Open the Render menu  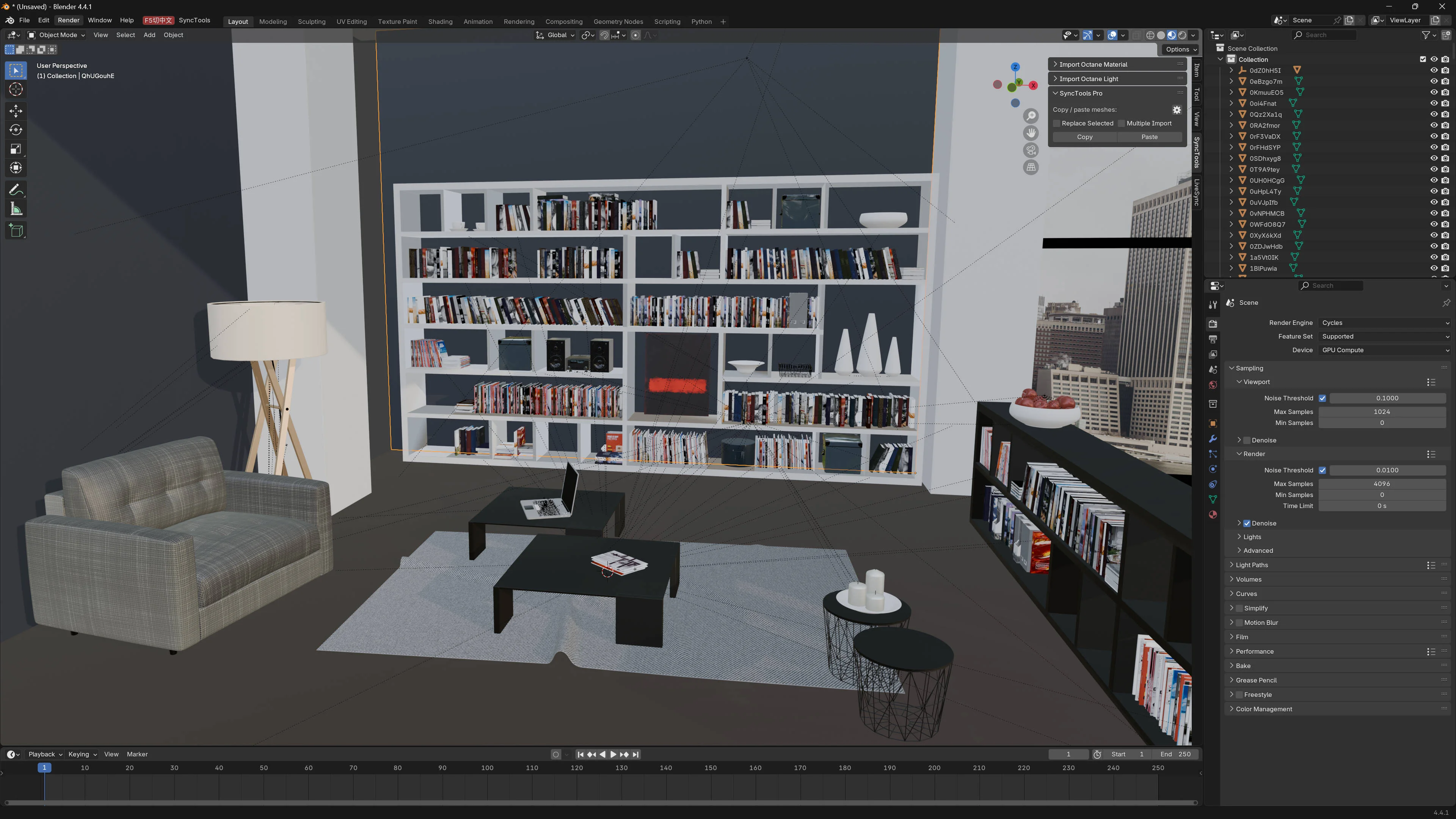68,20
